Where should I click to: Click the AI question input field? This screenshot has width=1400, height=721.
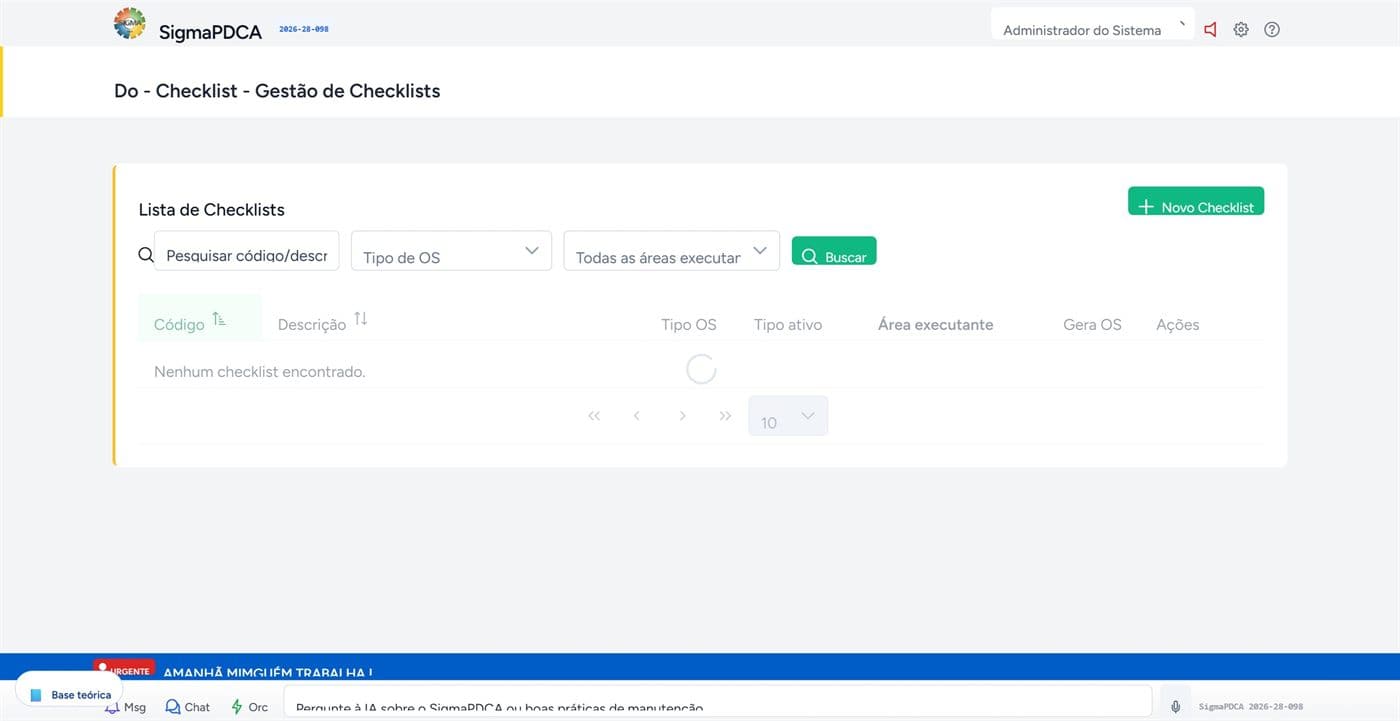(718, 701)
